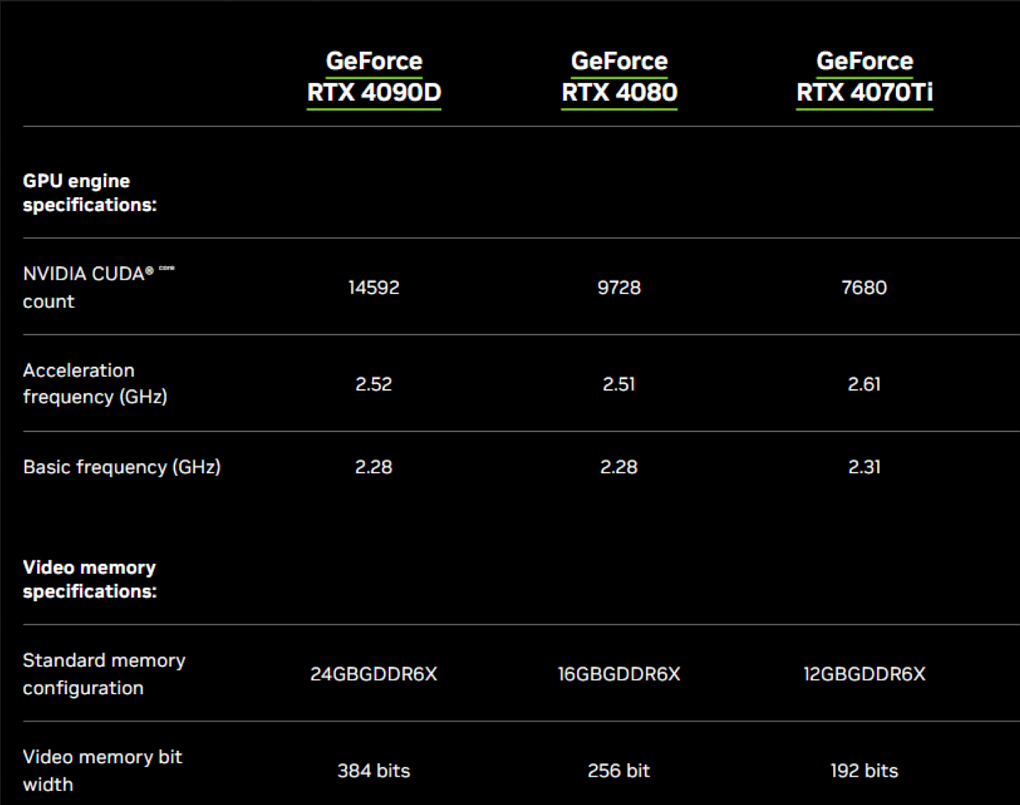Select the 'NVIDIA CUDA count' row label
This screenshot has height=805, width=1020.
(99, 287)
